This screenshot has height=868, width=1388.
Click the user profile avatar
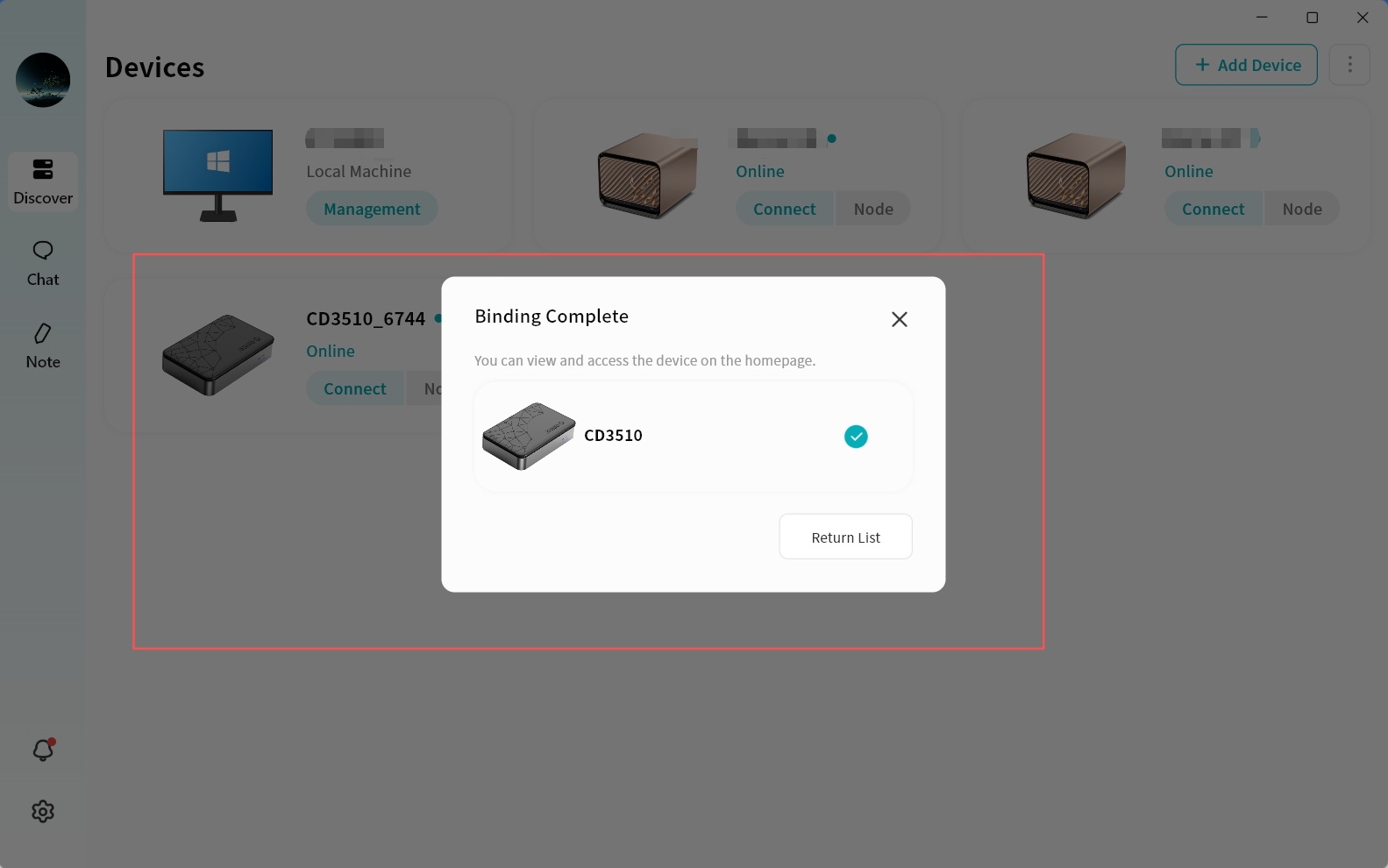click(x=43, y=80)
